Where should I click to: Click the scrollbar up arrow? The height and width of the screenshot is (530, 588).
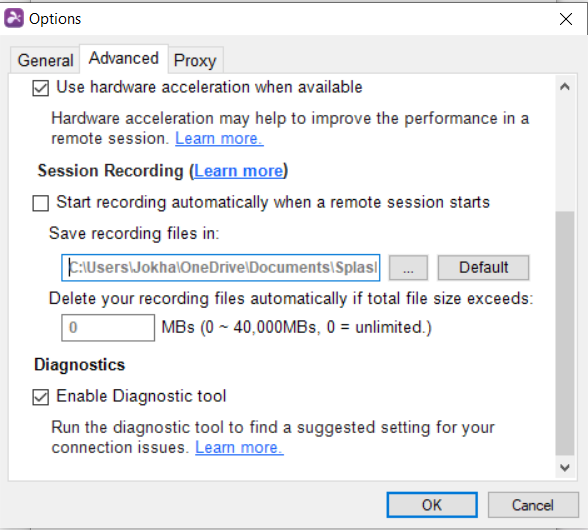coord(565,87)
